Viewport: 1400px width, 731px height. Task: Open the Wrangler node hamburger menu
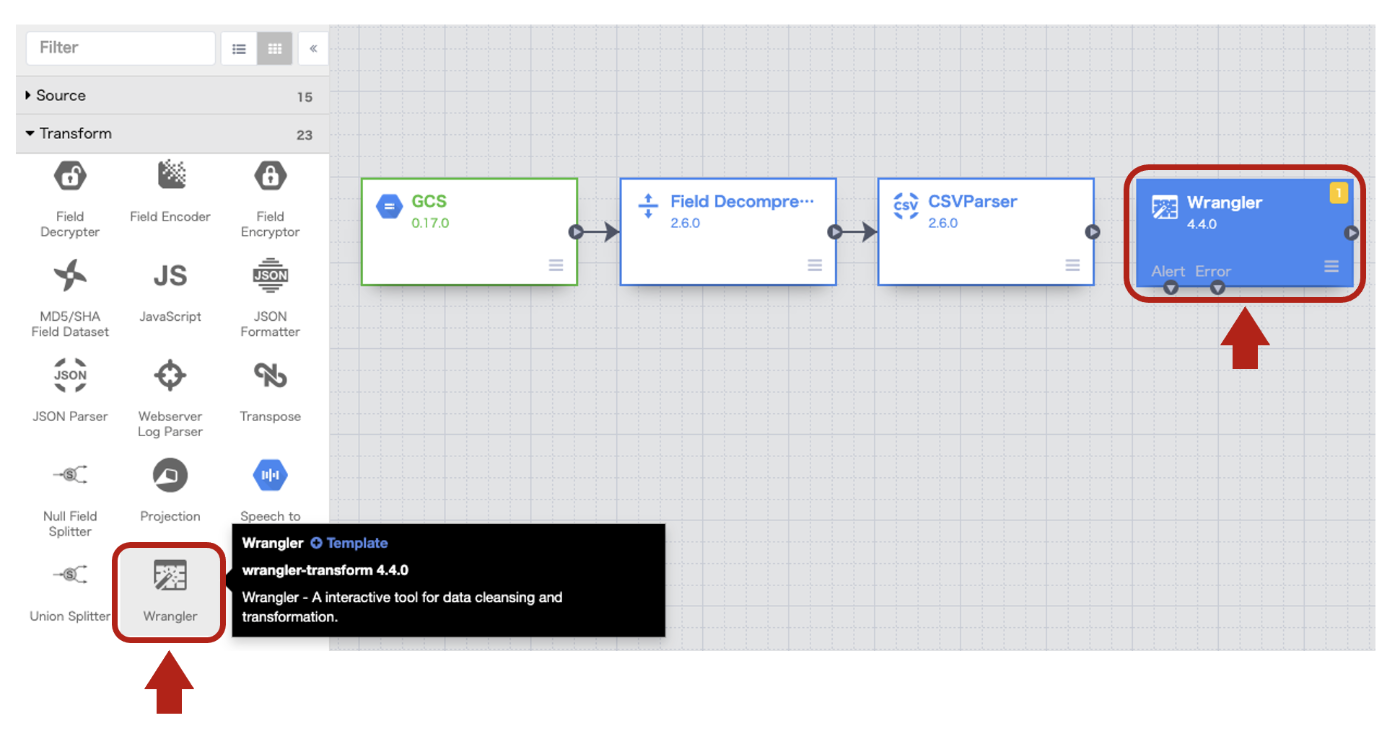1332,266
